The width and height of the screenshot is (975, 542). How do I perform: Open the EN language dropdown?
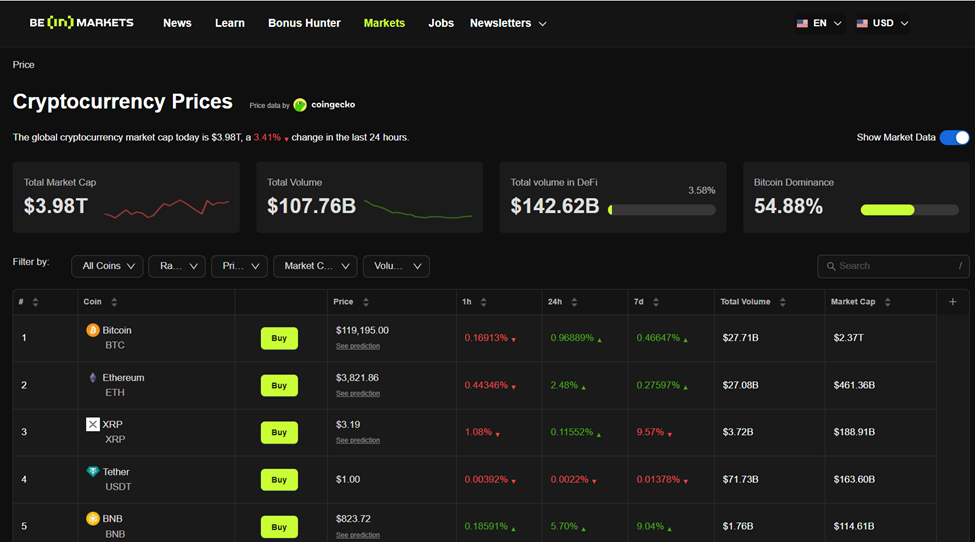click(x=820, y=23)
